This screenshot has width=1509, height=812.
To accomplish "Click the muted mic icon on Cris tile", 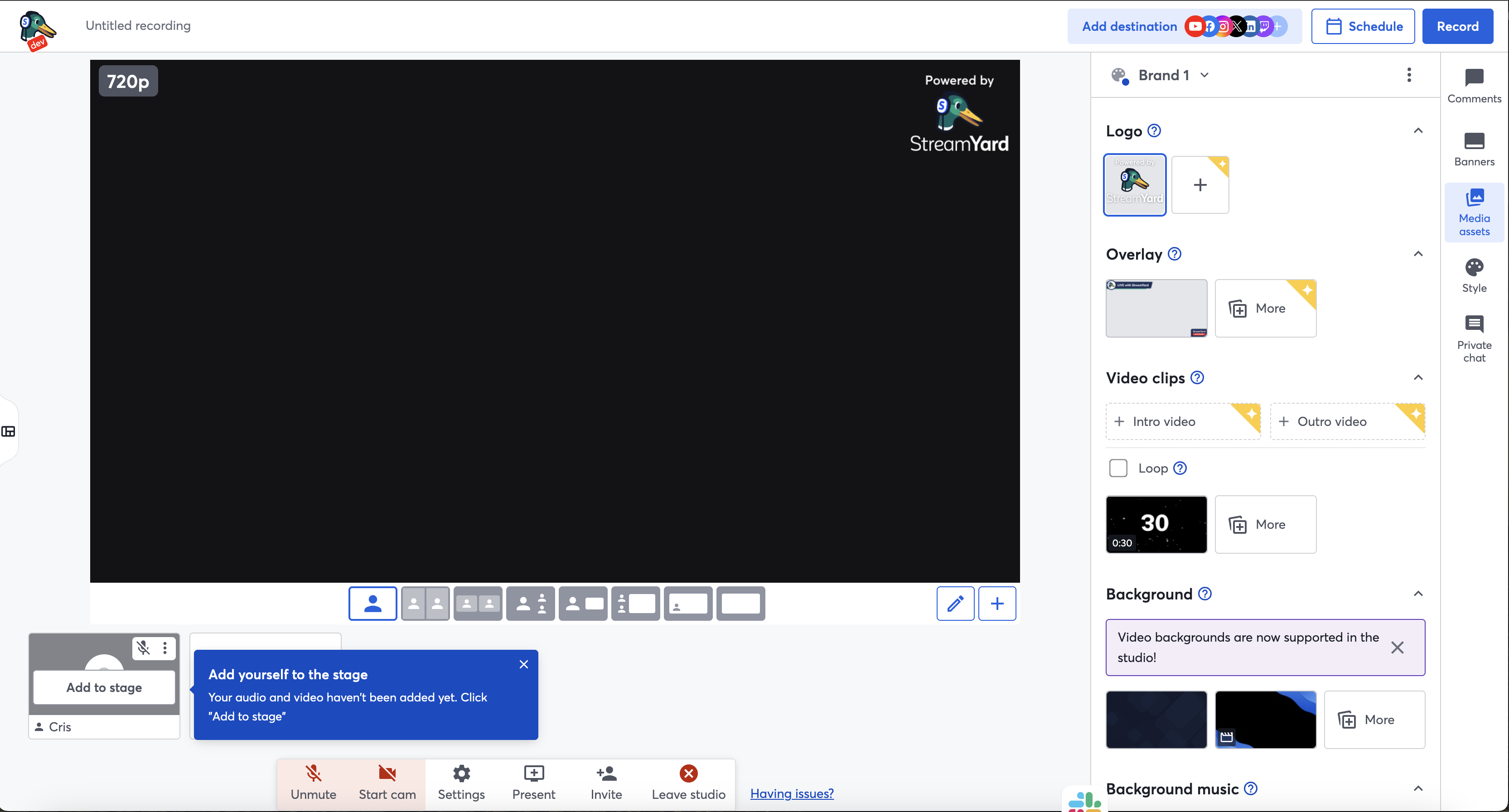I will [144, 648].
